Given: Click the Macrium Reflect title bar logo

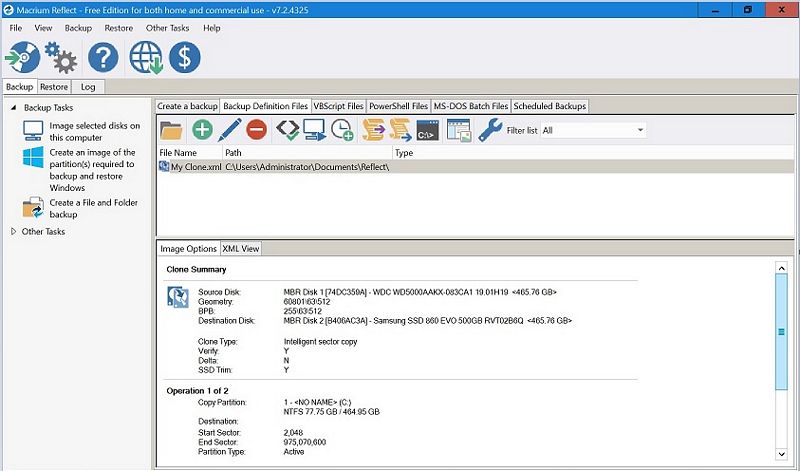Looking at the screenshot, I should click(8, 9).
